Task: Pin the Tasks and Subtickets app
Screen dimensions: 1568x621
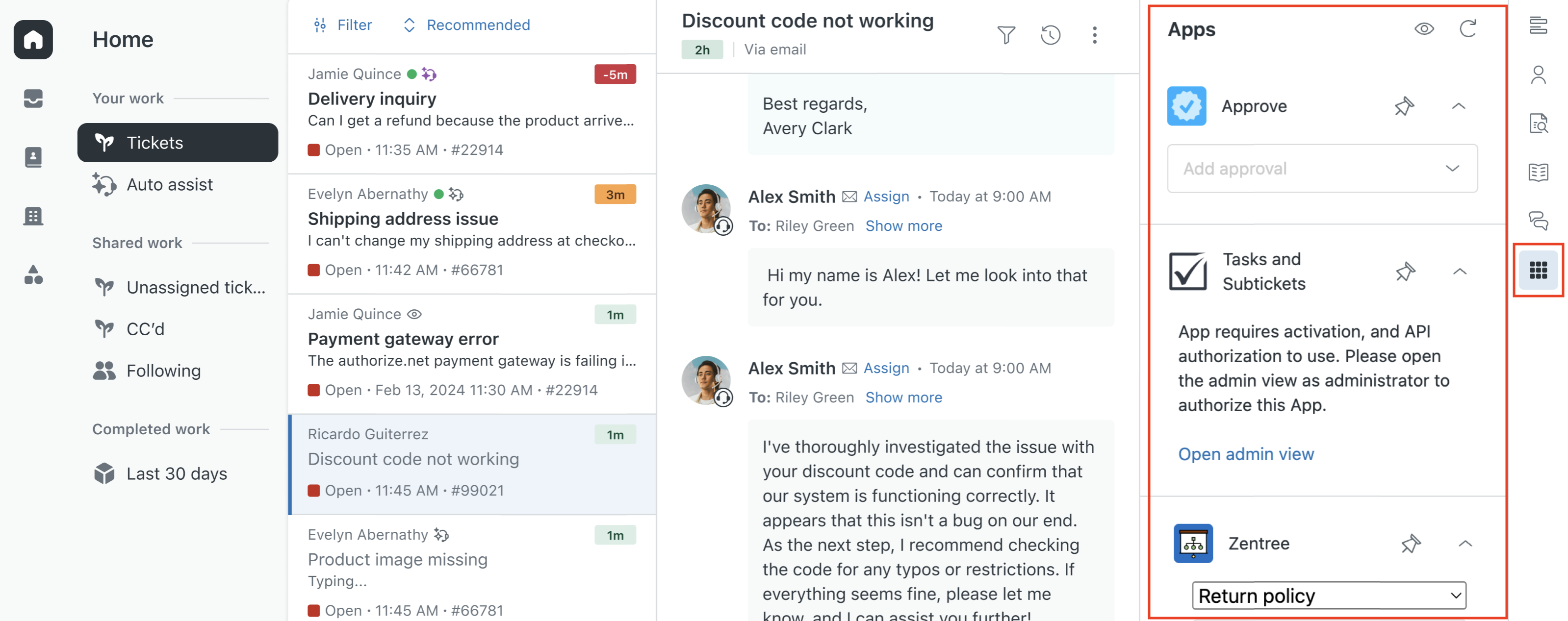Action: tap(1405, 271)
